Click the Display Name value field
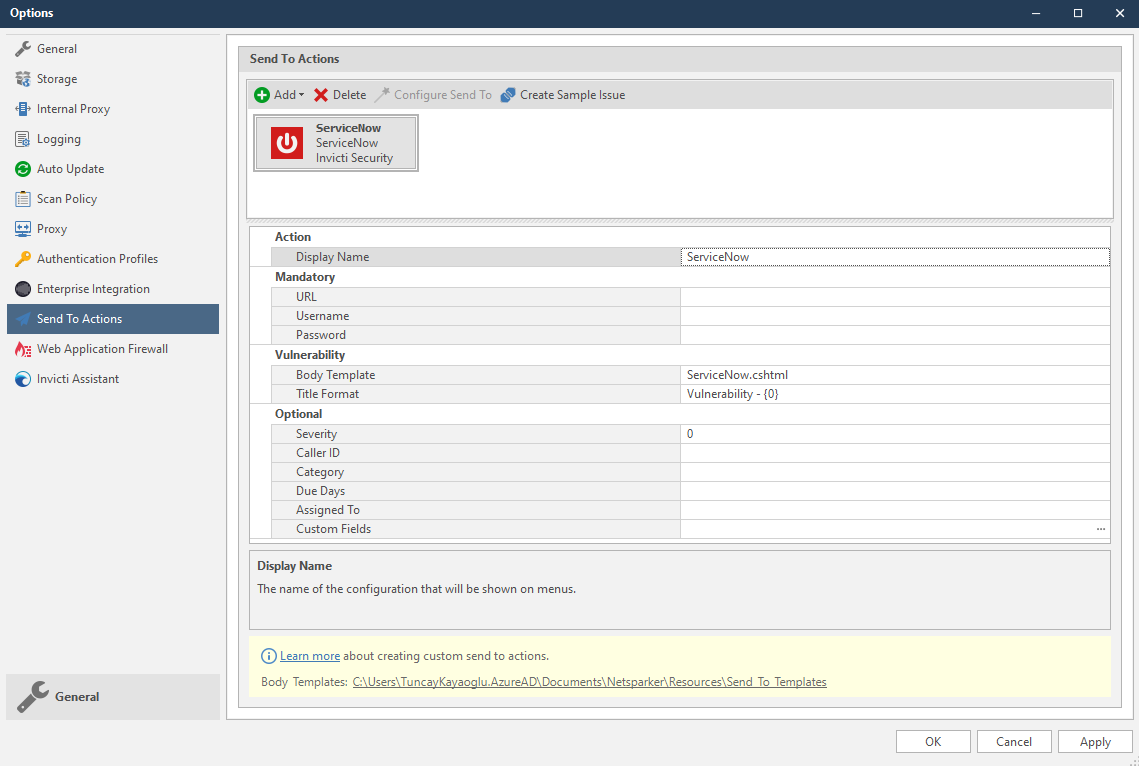The height and width of the screenshot is (766, 1139). pos(895,257)
